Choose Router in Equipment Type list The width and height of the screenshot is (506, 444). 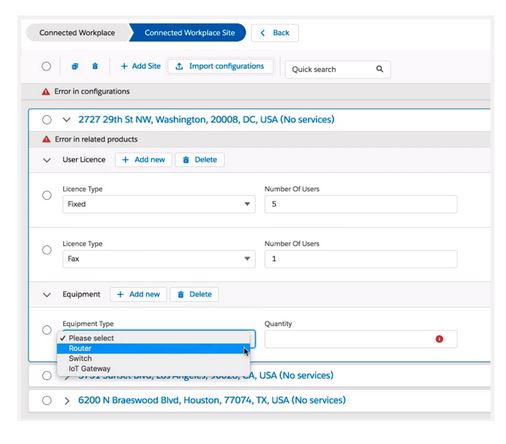tap(153, 348)
